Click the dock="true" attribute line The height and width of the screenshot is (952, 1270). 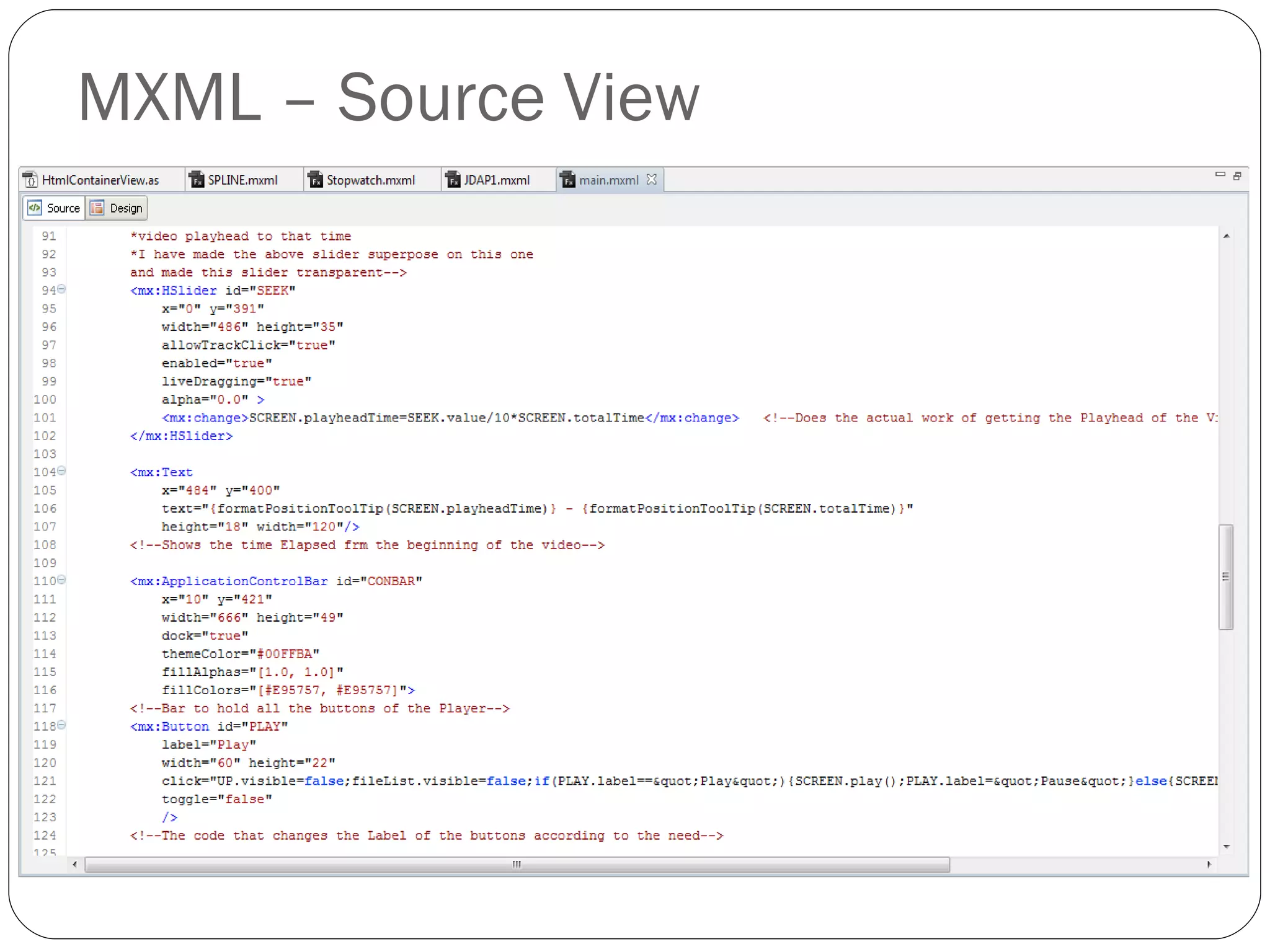click(205, 636)
